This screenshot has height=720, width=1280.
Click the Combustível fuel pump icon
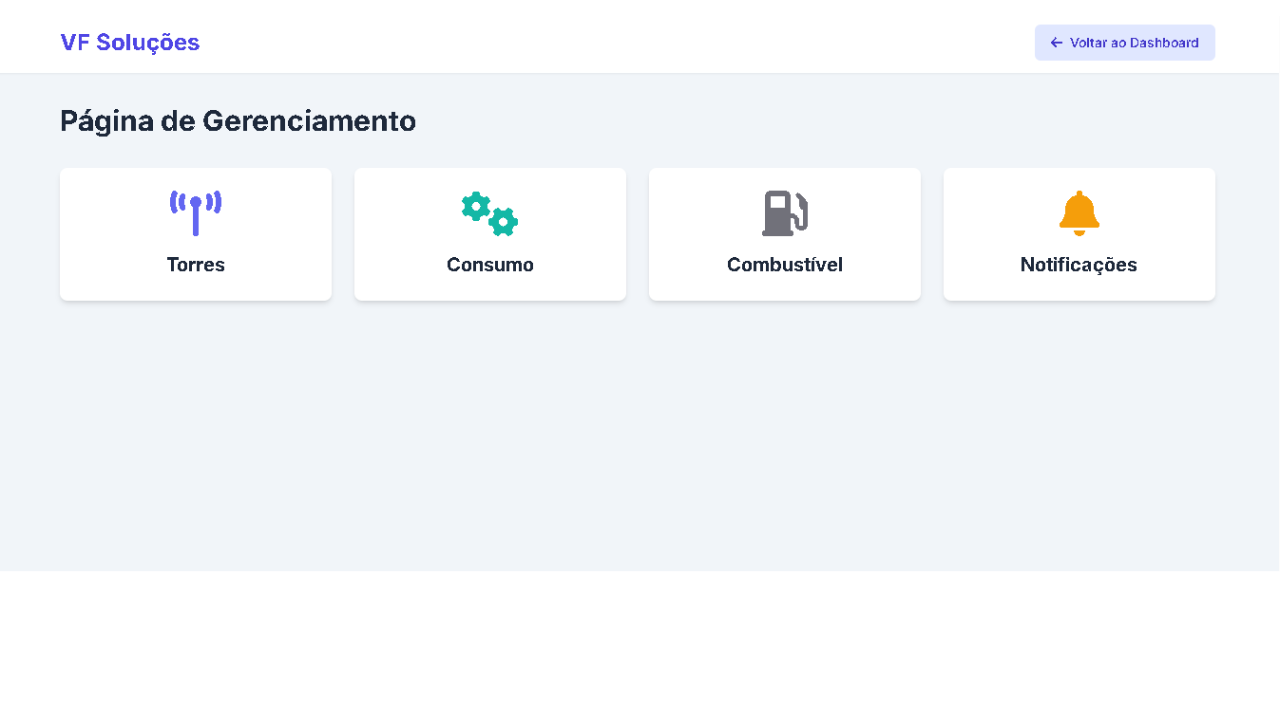point(785,213)
